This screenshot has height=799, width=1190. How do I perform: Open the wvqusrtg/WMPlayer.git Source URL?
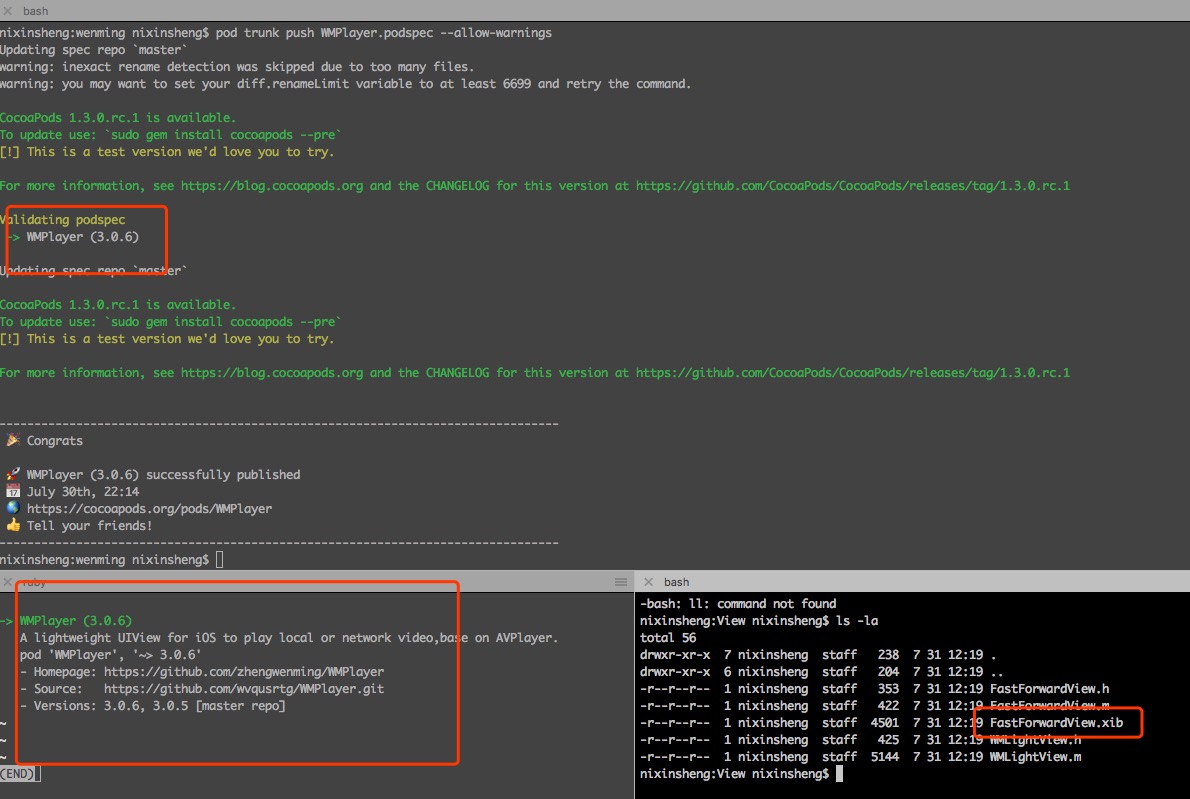point(244,689)
